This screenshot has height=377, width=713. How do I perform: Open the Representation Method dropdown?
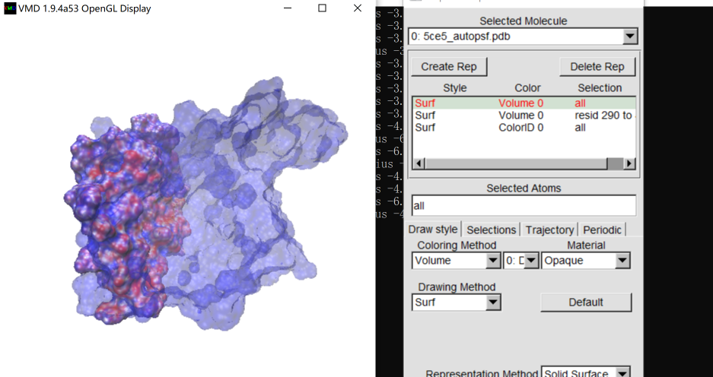[623, 373]
